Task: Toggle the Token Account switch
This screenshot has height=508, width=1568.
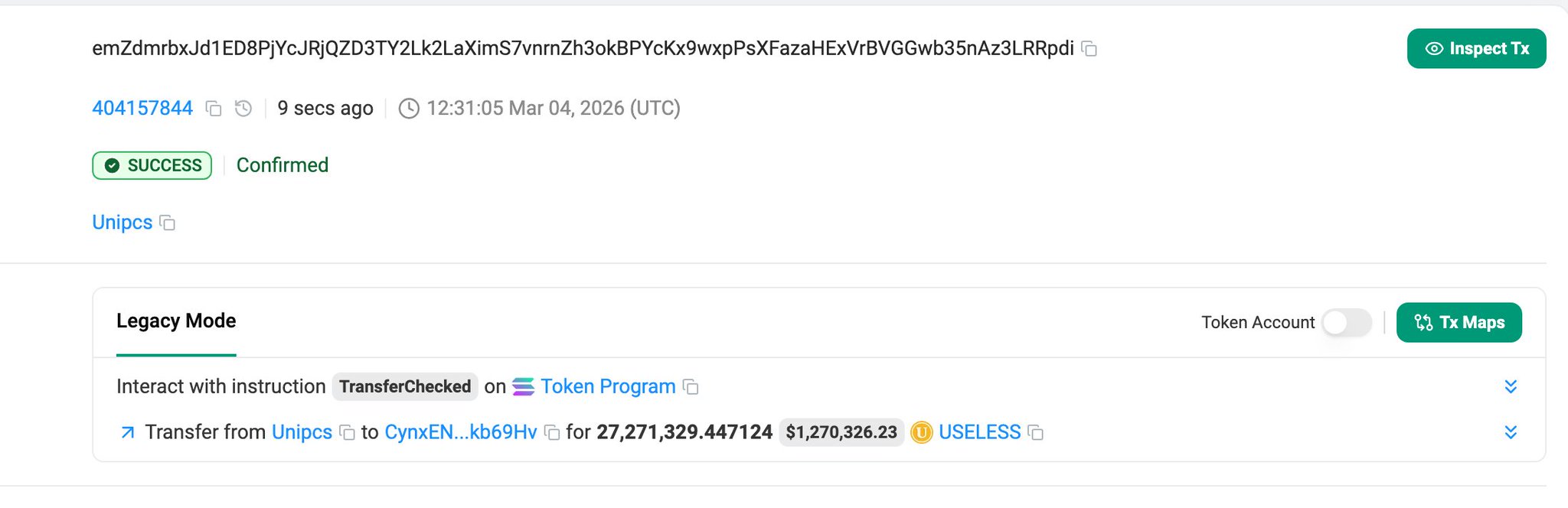Action: point(1347,323)
